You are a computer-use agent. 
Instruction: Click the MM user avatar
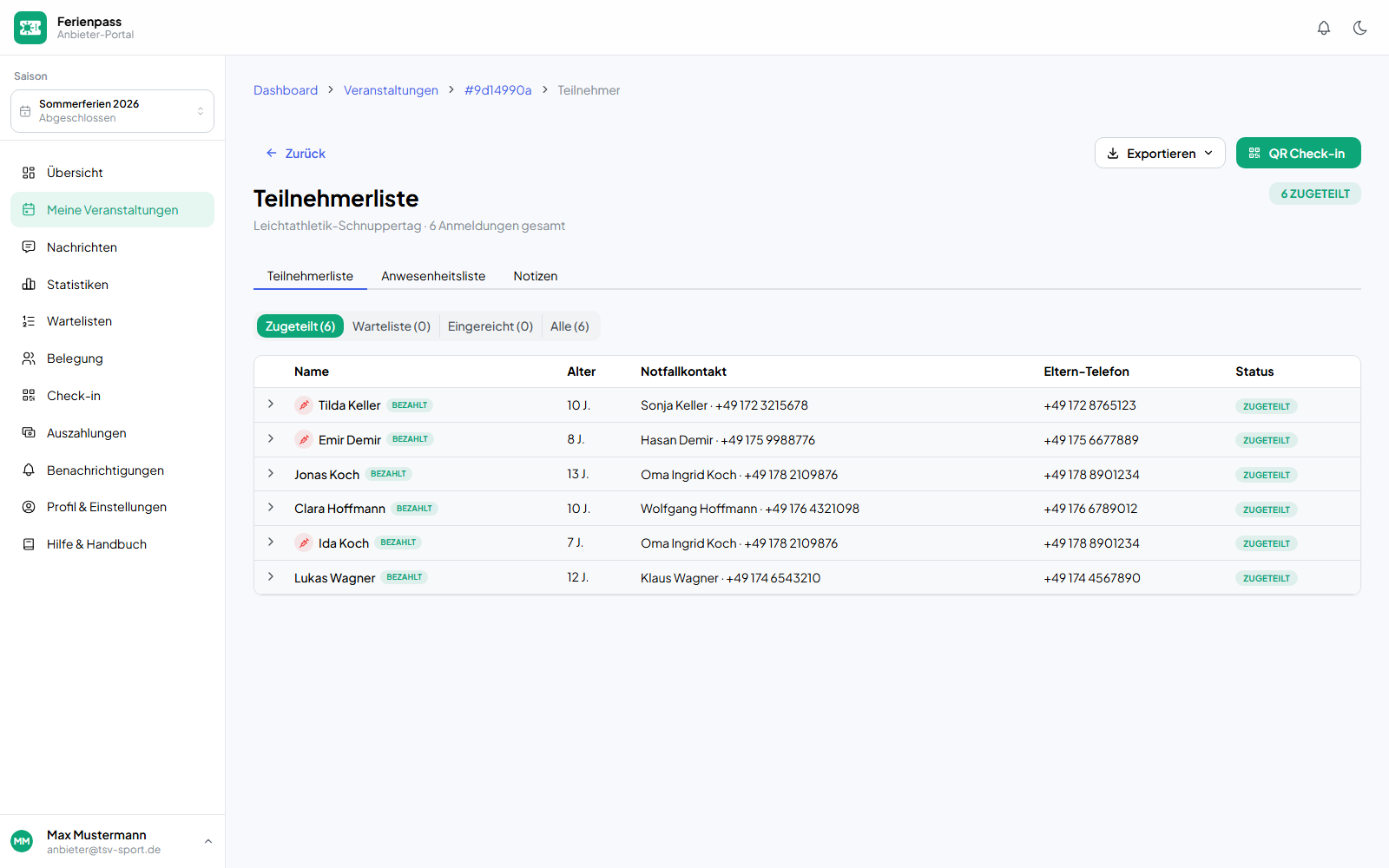click(x=22, y=841)
